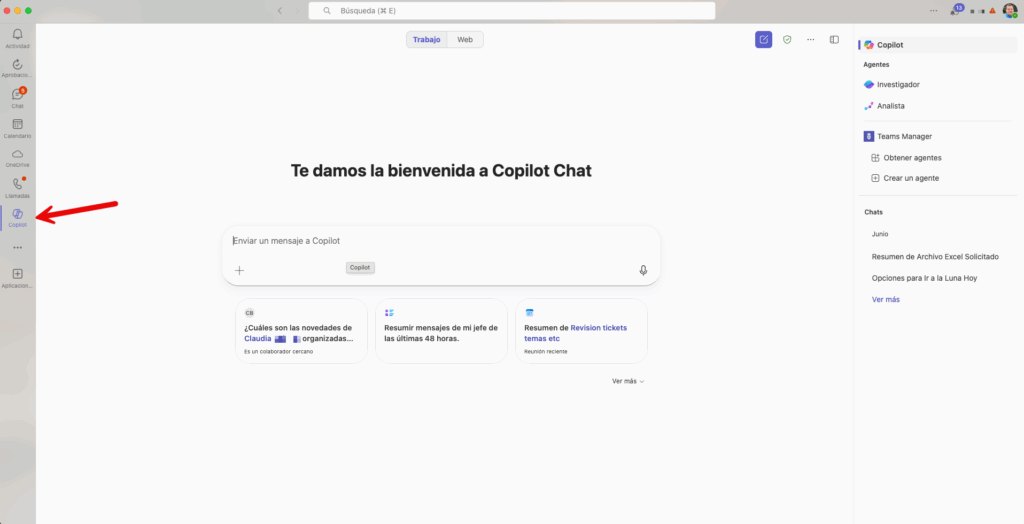Toggle the side panel layout icon

click(834, 39)
